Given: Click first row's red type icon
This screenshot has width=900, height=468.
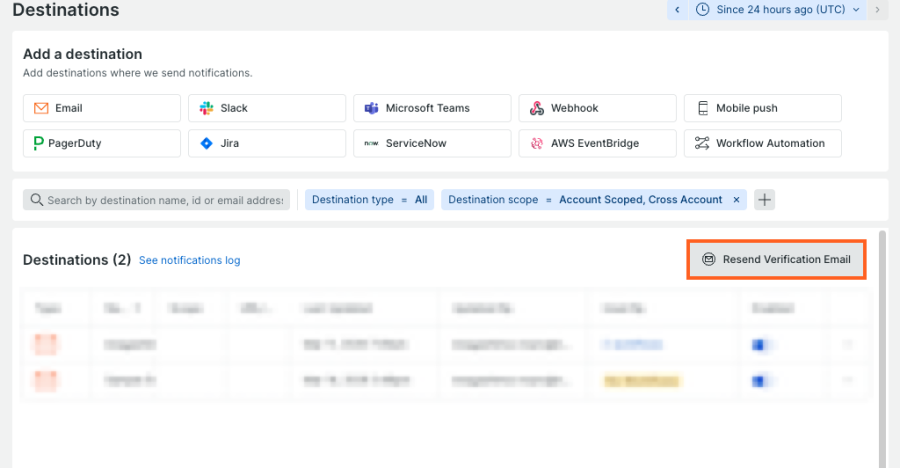Looking at the screenshot, I should pos(46,345).
